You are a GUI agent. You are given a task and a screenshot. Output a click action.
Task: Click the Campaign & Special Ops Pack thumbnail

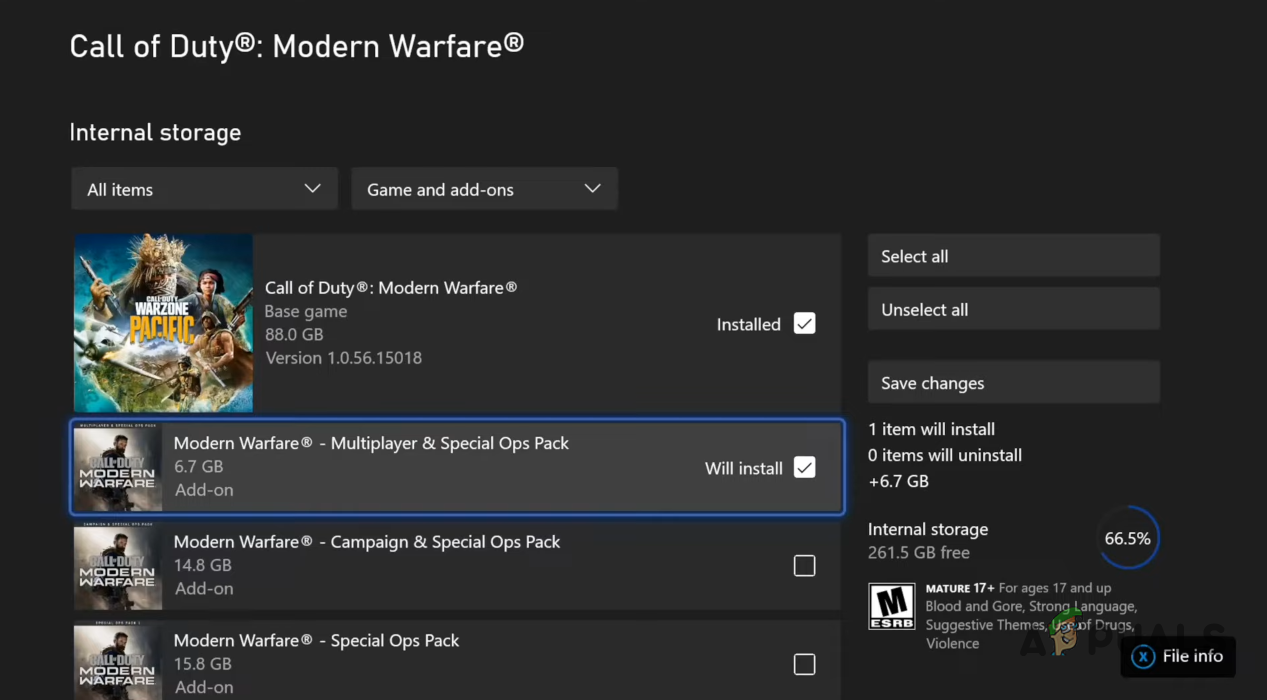[x=118, y=566]
